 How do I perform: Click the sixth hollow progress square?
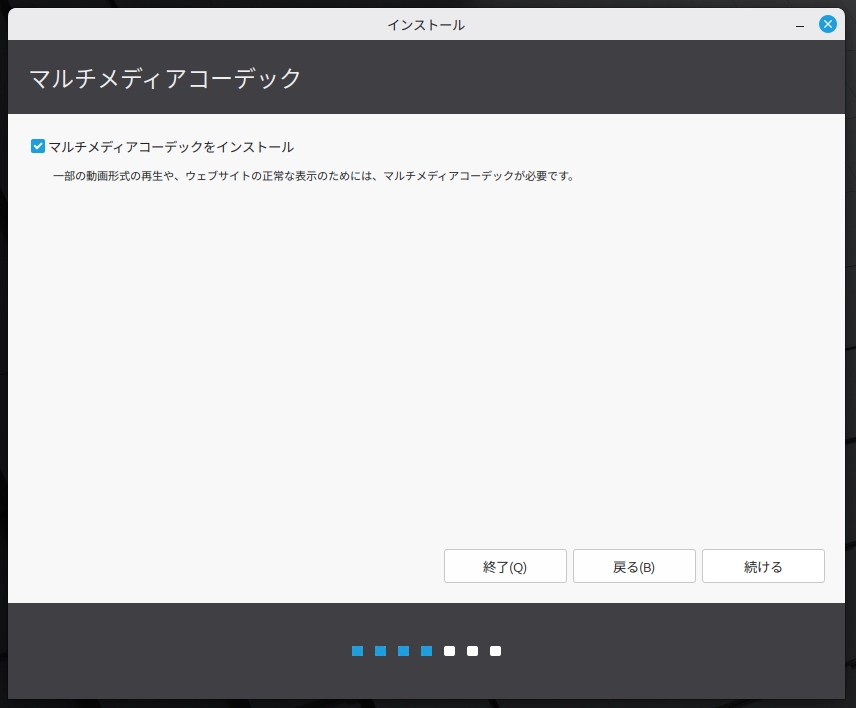point(472,651)
